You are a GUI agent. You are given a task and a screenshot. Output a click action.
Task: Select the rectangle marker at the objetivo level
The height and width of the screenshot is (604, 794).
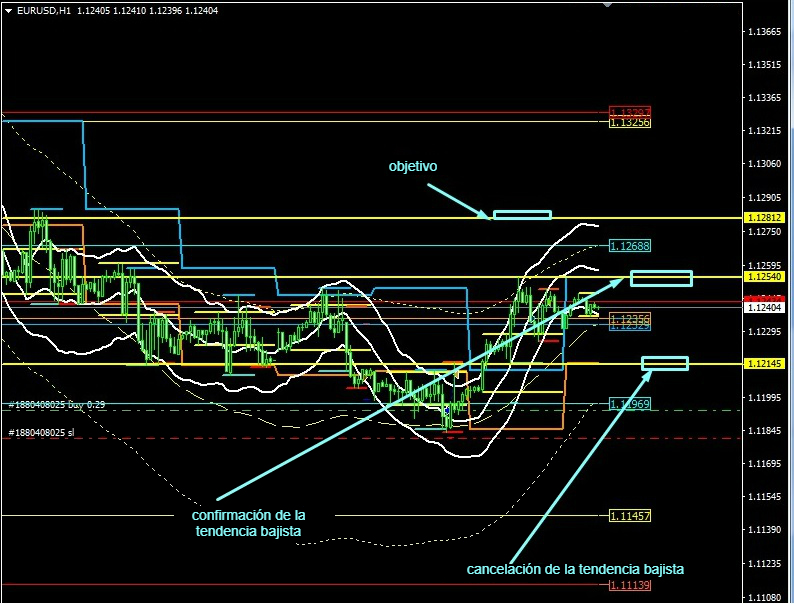click(x=522, y=214)
